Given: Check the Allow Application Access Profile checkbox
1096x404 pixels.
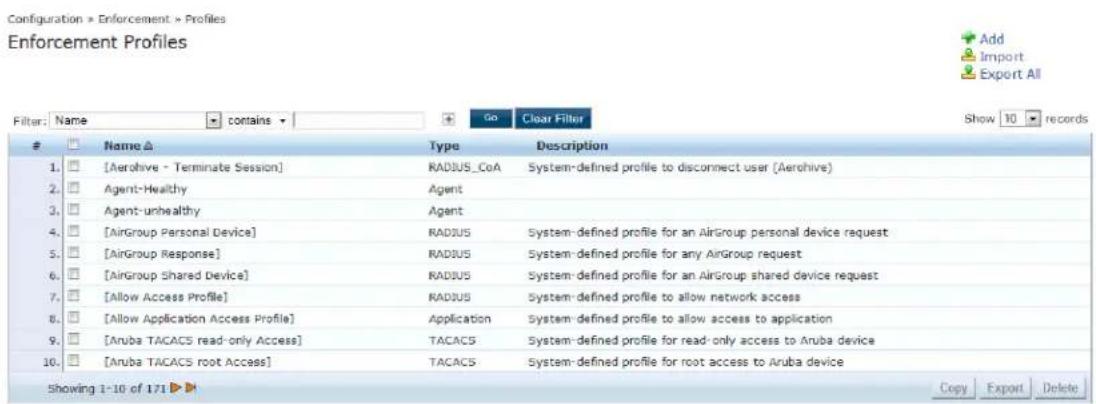Looking at the screenshot, I should coord(75,319).
